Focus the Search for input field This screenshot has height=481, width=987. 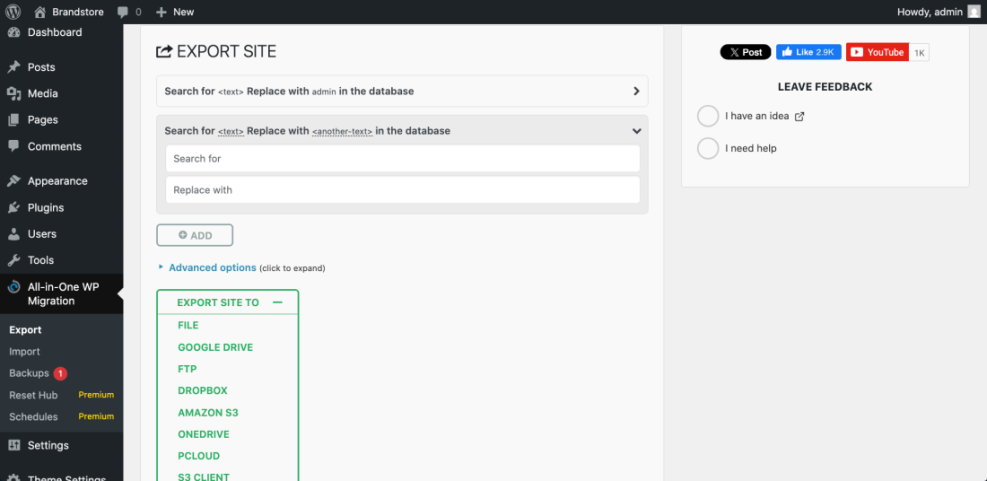coord(403,159)
